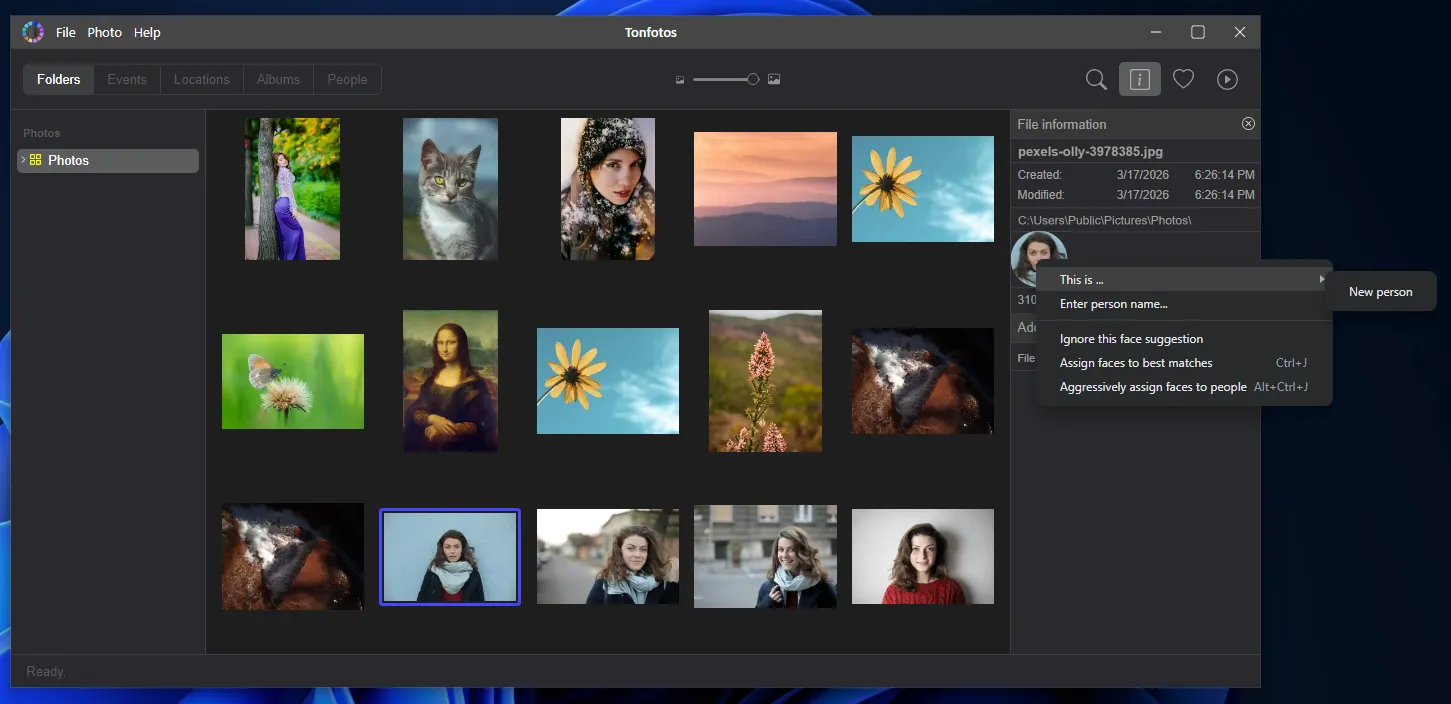Screen dimensions: 1451x704
Task: Toggle the file information panel icon
Action: coord(1139,79)
